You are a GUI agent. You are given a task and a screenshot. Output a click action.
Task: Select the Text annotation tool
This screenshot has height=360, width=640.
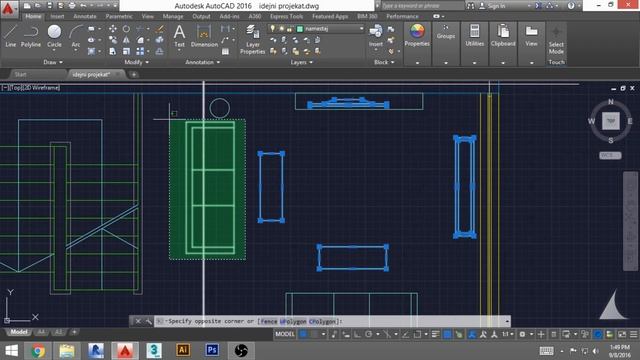pyautogui.click(x=179, y=36)
